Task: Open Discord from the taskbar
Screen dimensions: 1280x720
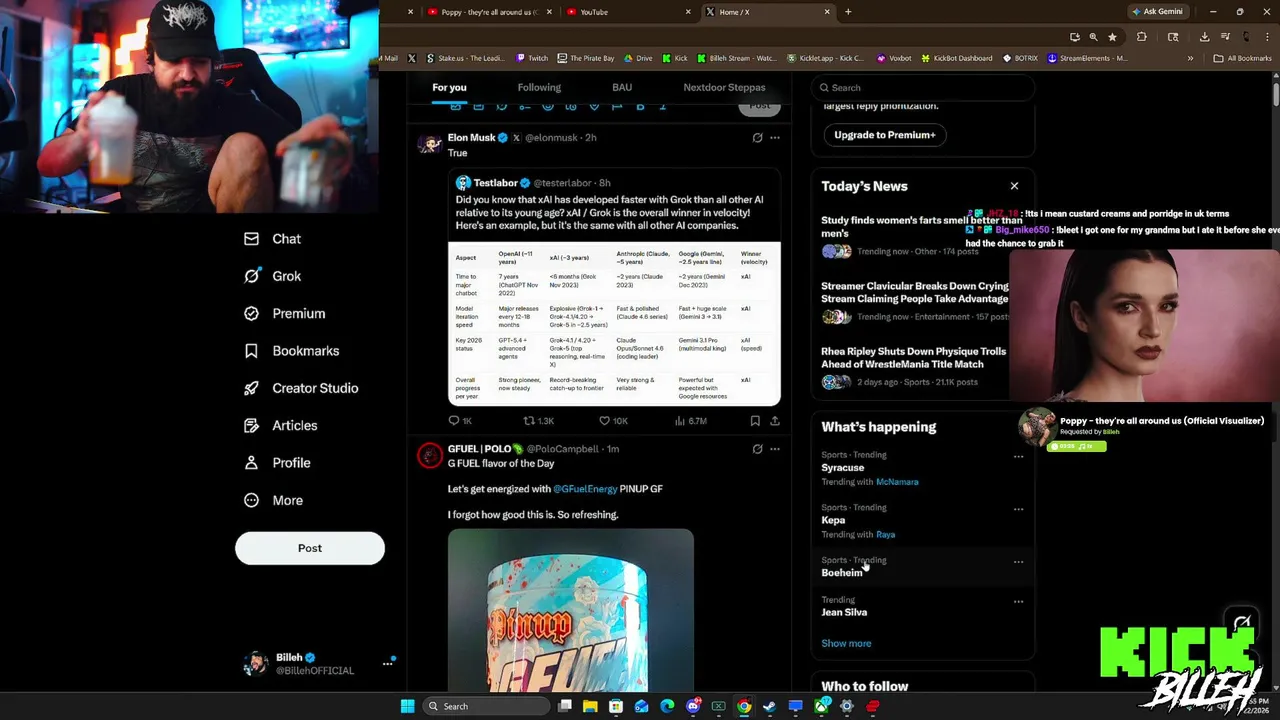Action: tap(693, 706)
